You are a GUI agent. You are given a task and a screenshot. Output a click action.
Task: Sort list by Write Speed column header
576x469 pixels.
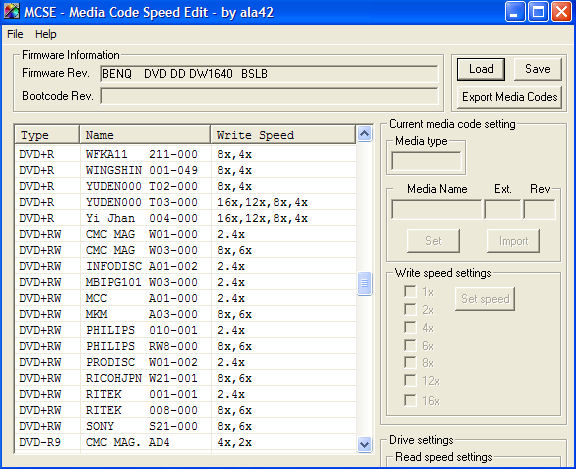(x=283, y=134)
